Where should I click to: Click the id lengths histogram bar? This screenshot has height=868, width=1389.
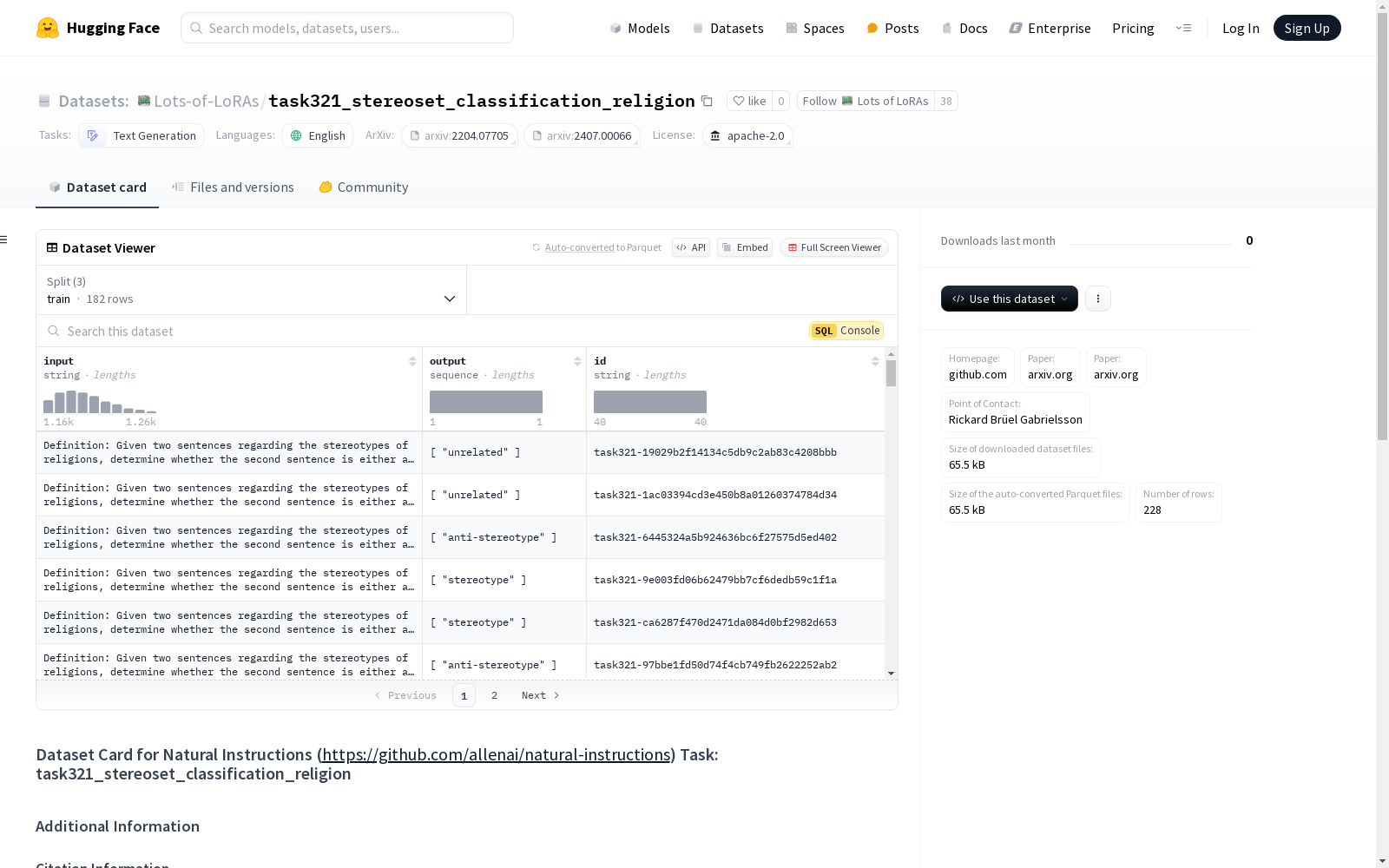pos(650,402)
